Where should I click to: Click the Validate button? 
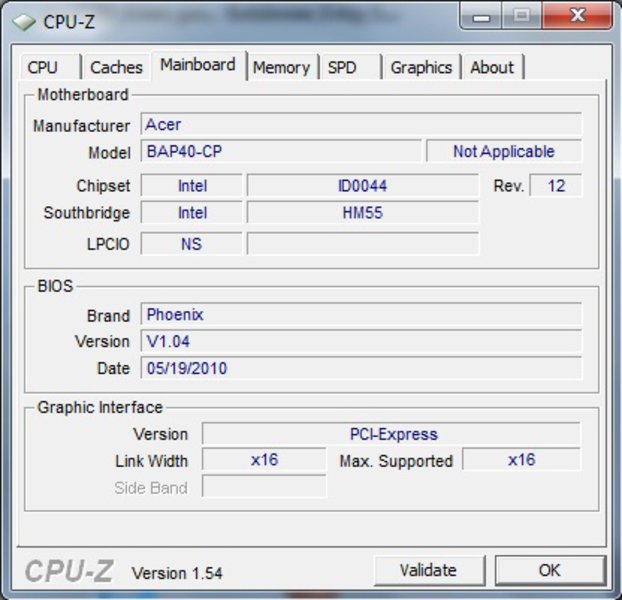[429, 570]
